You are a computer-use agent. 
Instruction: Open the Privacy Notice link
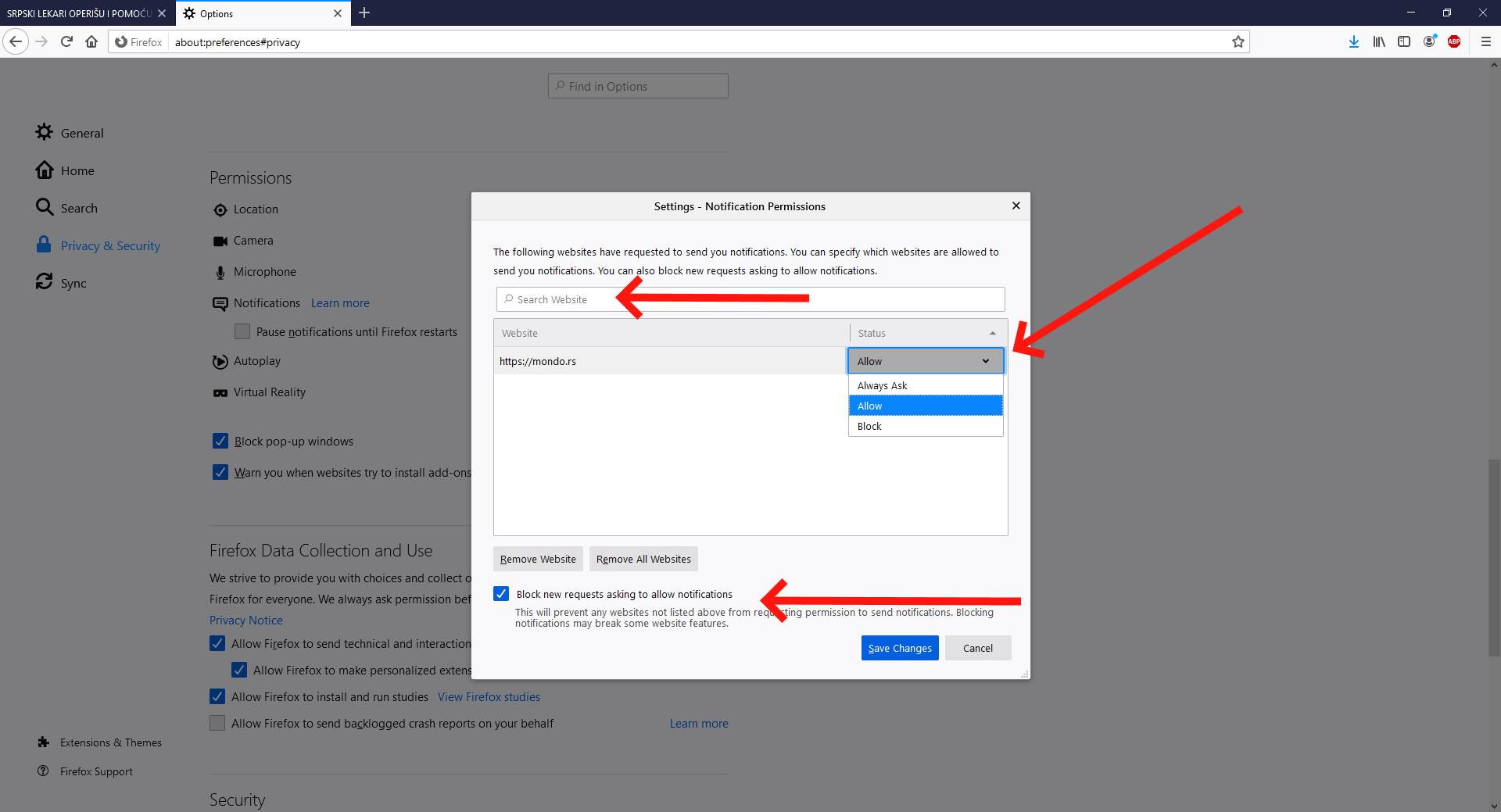tap(245, 620)
